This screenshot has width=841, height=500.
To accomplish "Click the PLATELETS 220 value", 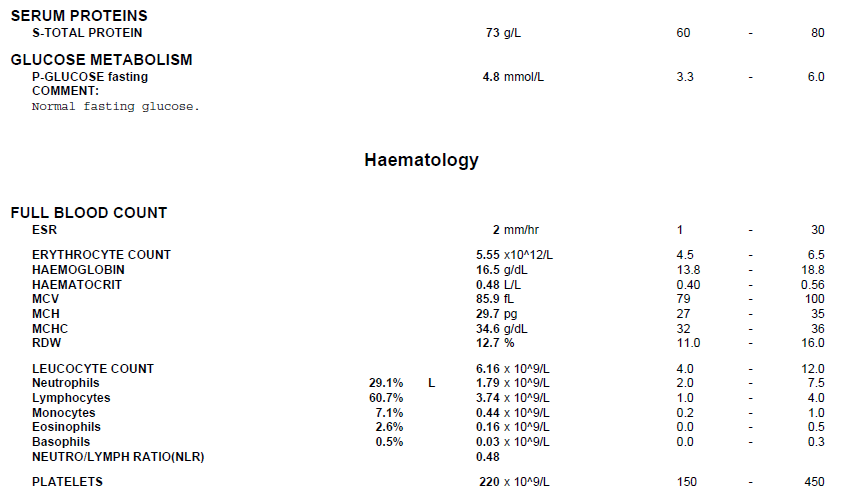I will 489,482.
